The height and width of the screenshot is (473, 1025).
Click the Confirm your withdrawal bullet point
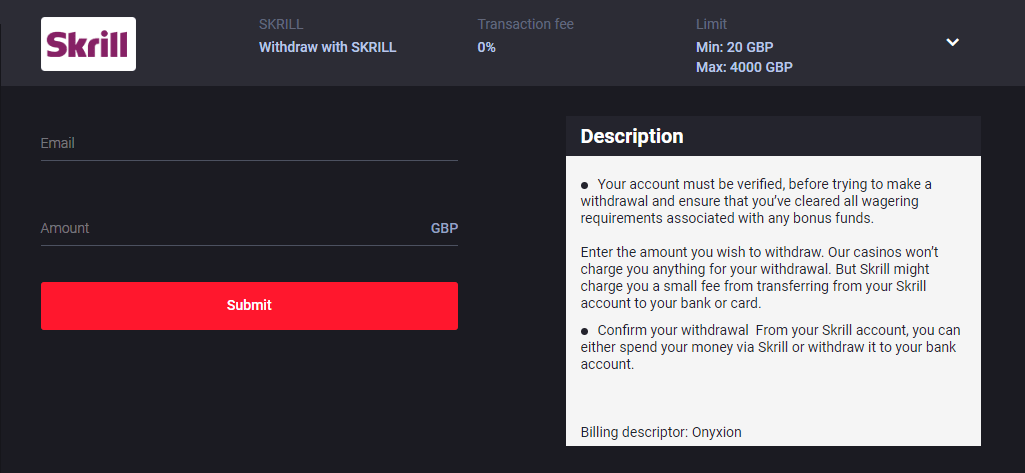point(585,331)
